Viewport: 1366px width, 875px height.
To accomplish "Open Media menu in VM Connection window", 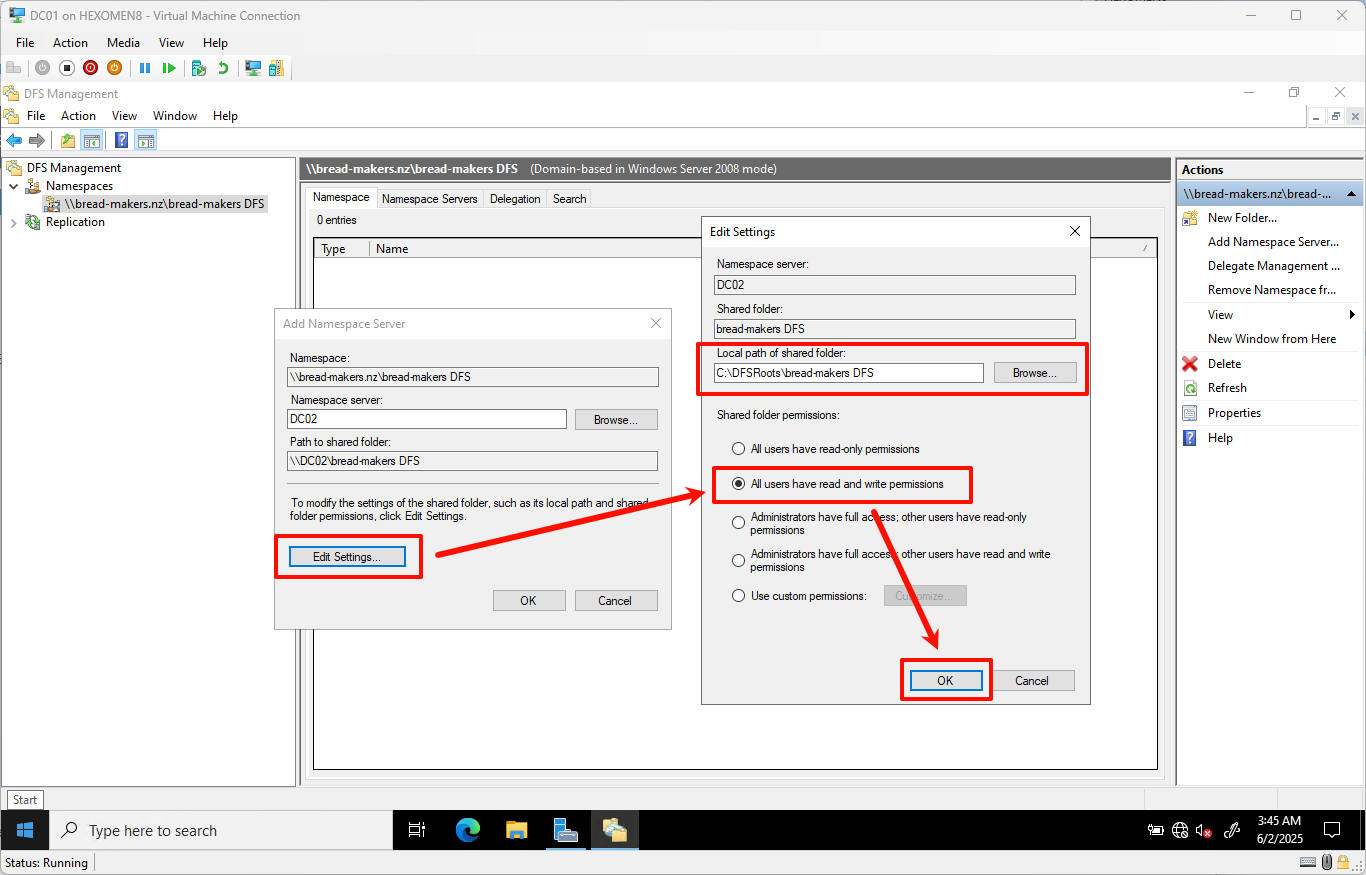I will click(123, 43).
